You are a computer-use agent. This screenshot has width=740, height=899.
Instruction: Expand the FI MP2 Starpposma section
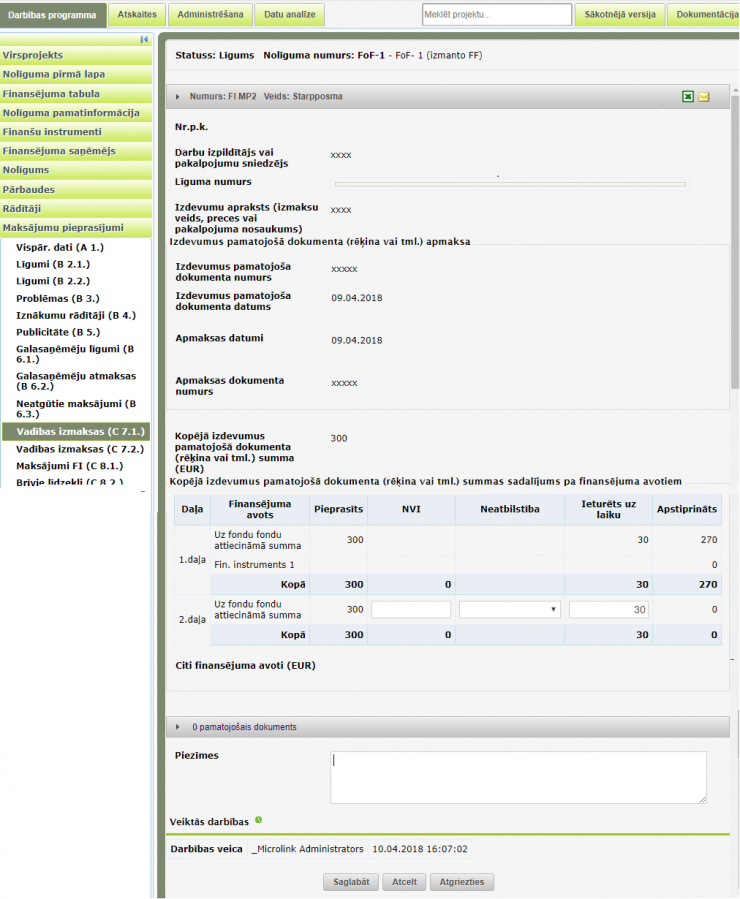click(x=178, y=97)
